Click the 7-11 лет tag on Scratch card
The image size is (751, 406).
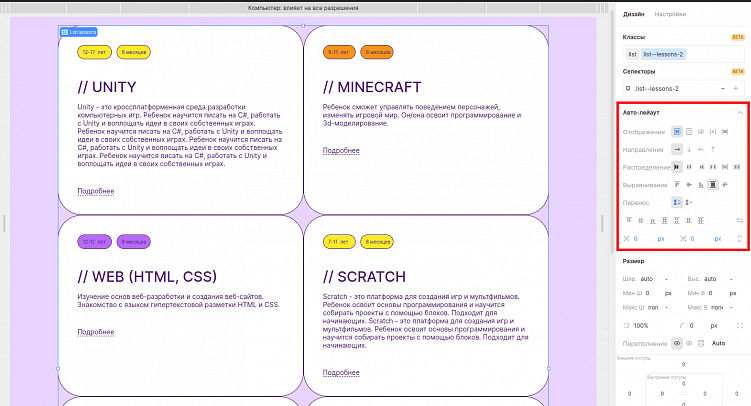[x=339, y=242]
